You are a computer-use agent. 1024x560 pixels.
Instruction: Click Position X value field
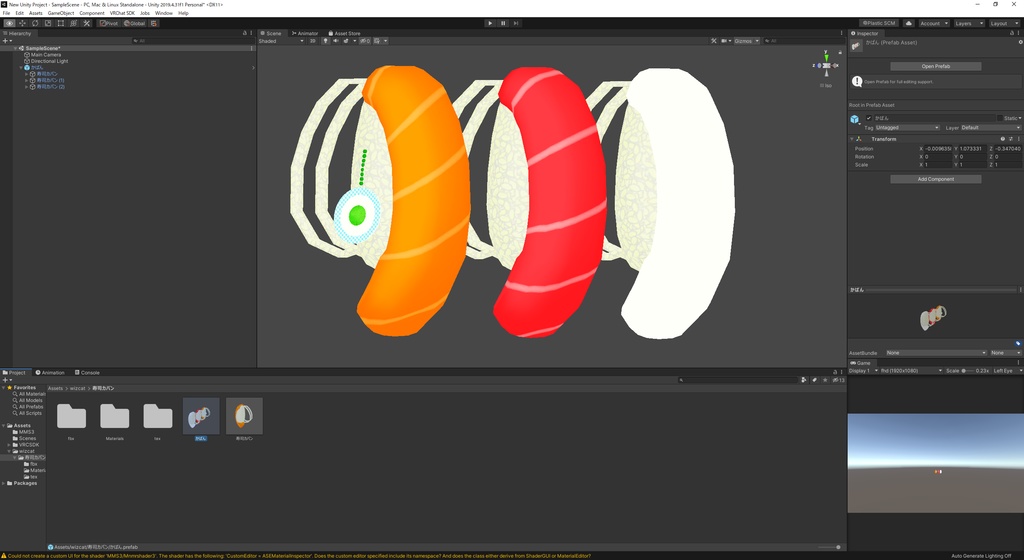[x=938, y=149]
